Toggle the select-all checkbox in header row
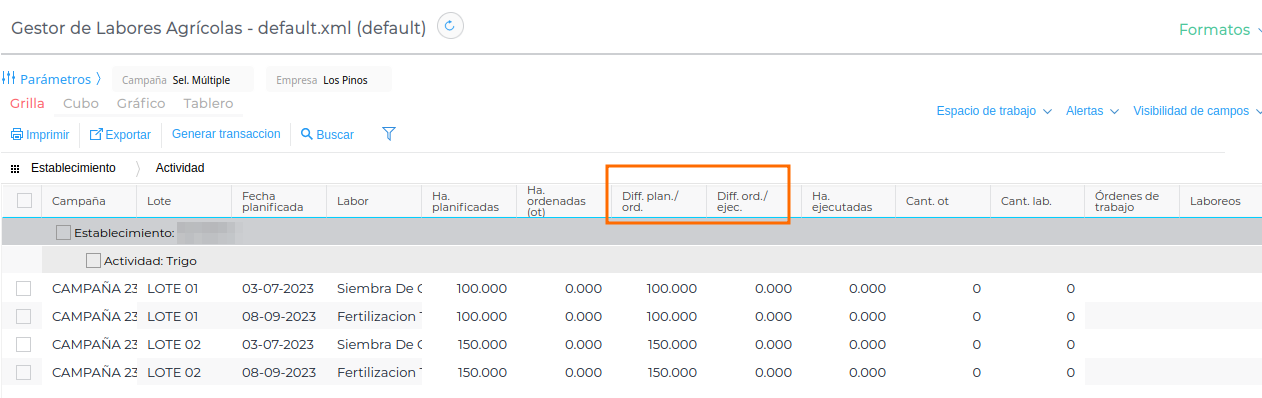This screenshot has height=398, width=1262. click(x=24, y=201)
